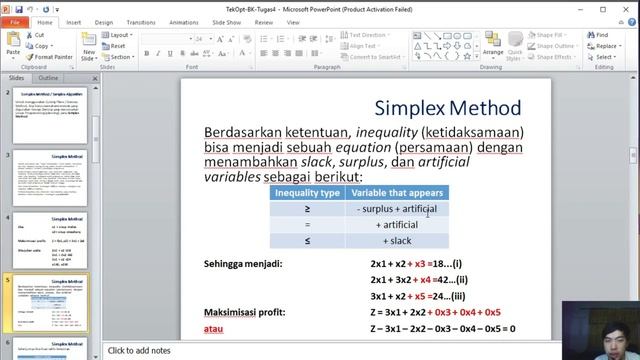This screenshot has height=360, width=640.
Task: Decrease font size with Shrink Font button
Action: pos(231,39)
